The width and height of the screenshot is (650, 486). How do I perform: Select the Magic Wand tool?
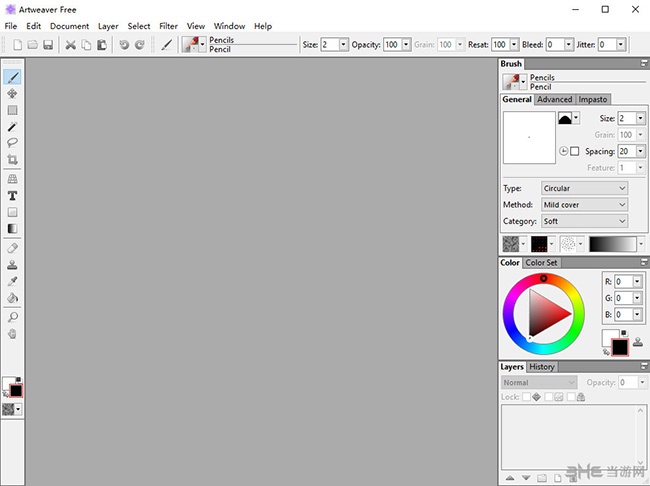[12, 126]
